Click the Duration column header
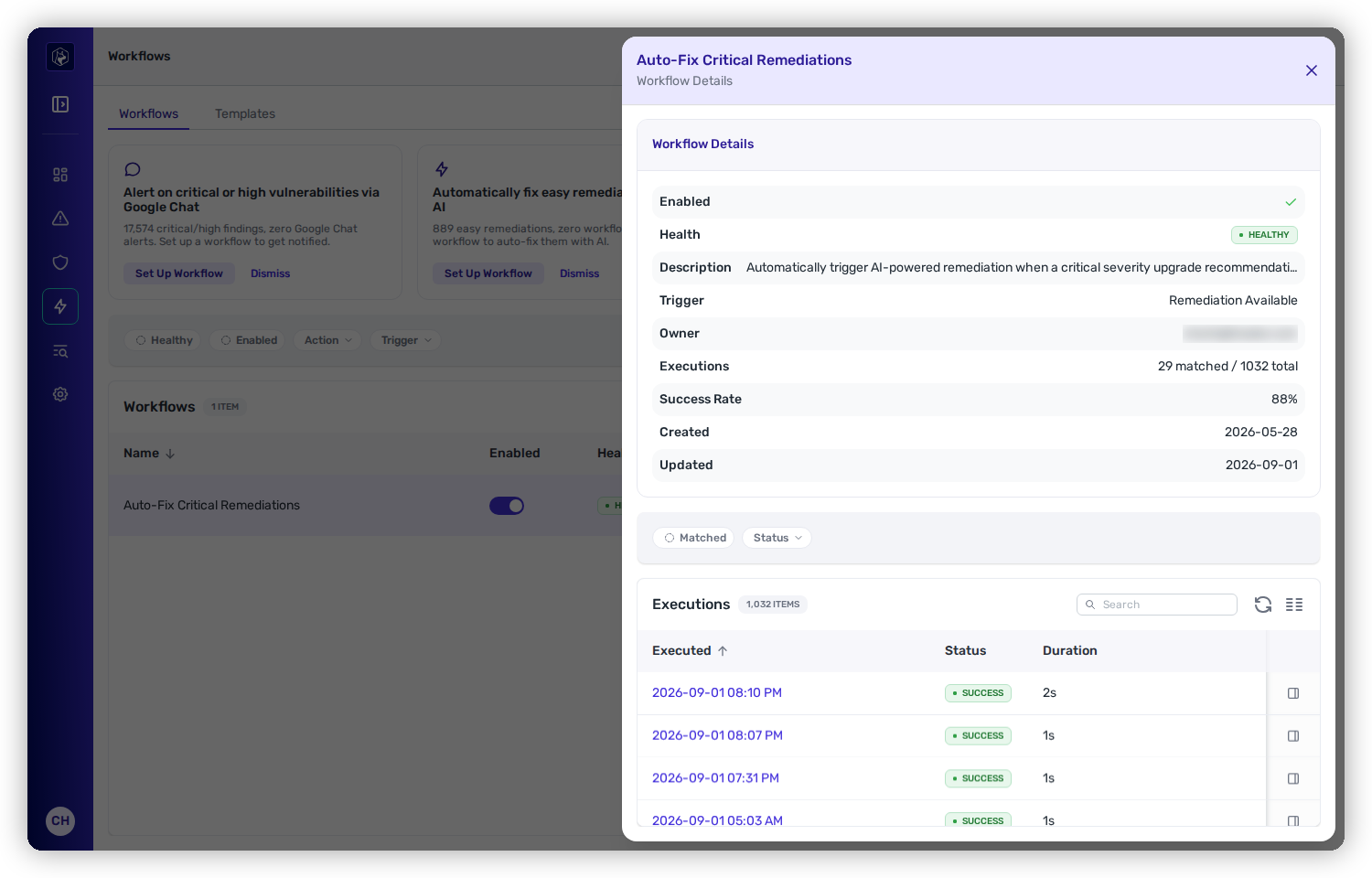This screenshot has width=1372, height=878. click(1070, 650)
